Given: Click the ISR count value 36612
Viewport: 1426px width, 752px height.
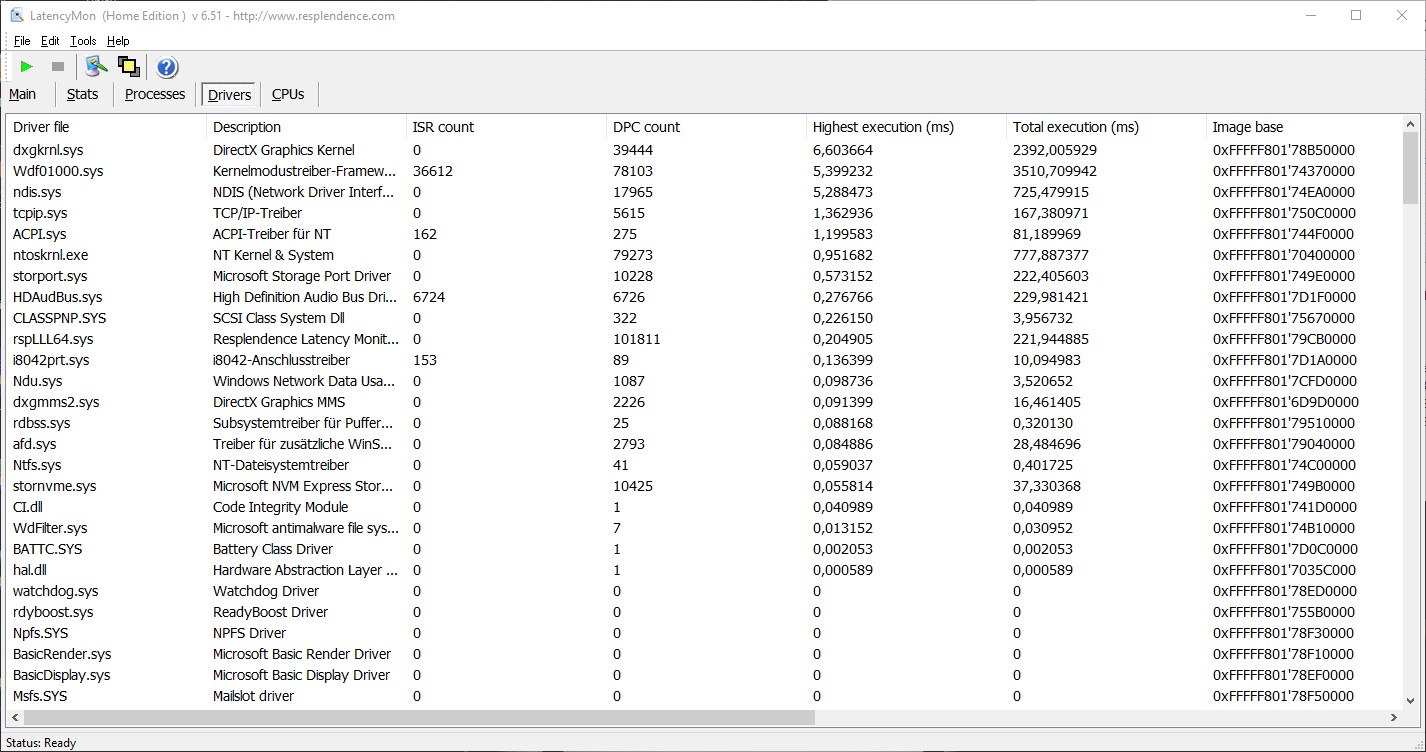Looking at the screenshot, I should 433,171.
